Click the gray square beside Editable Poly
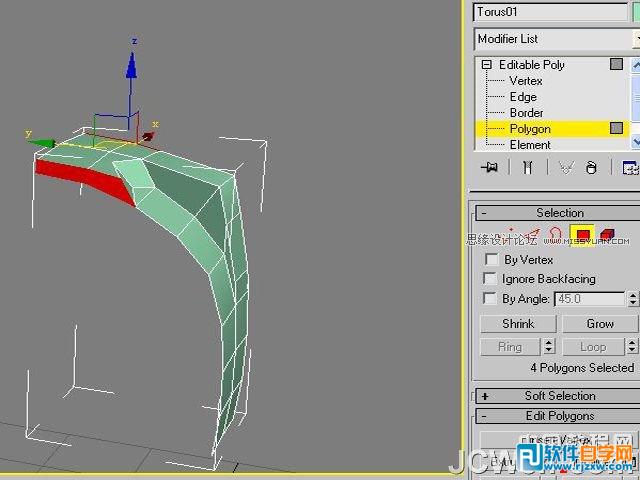This screenshot has width=640, height=480. (616, 64)
